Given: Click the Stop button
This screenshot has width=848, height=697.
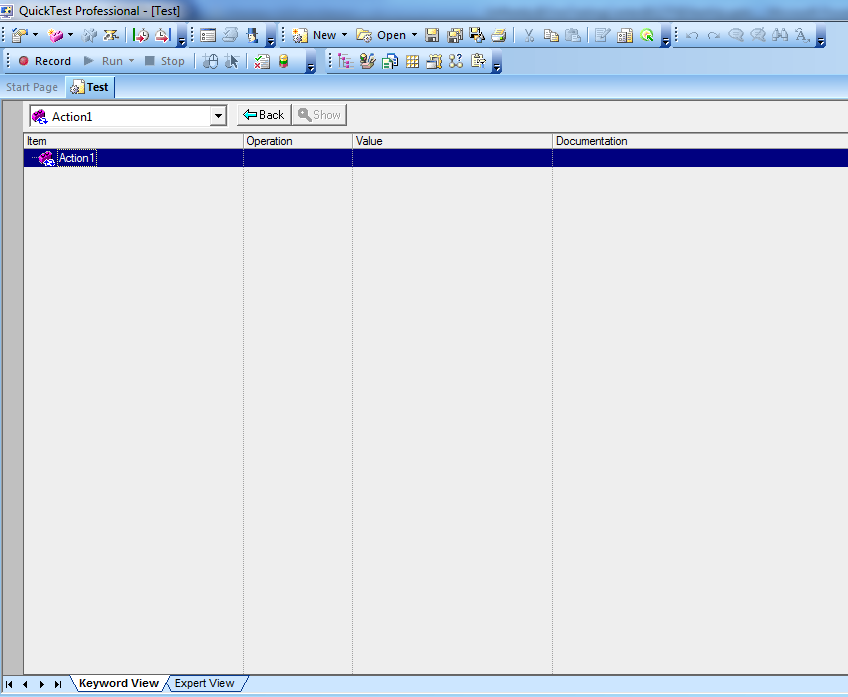Looking at the screenshot, I should click(165, 61).
